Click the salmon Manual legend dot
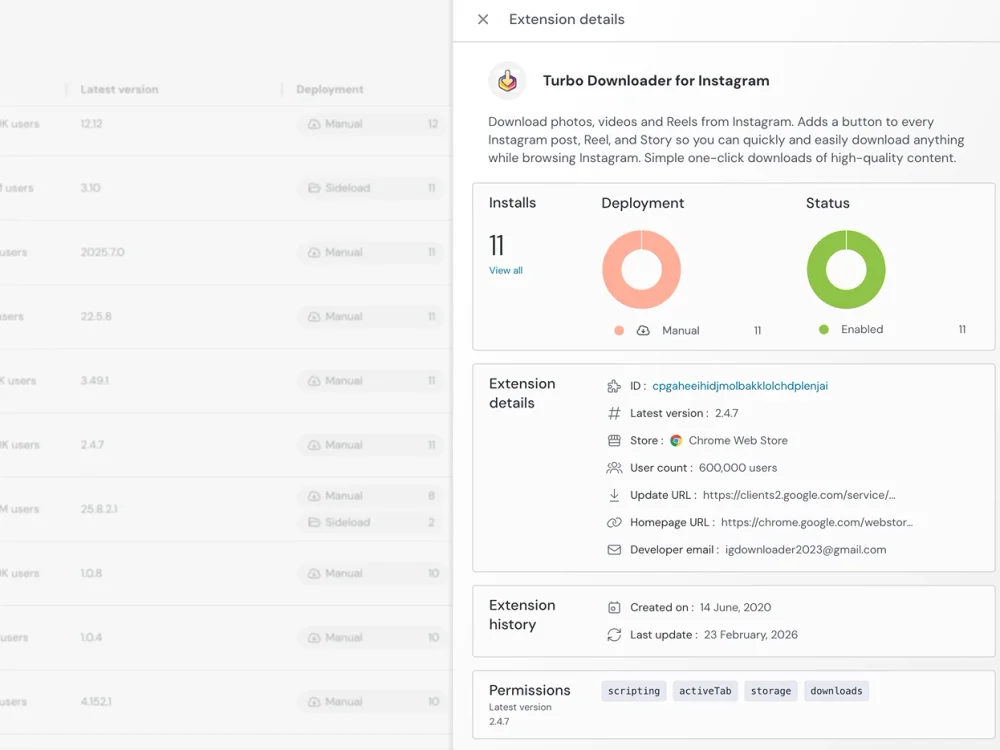This screenshot has width=1000, height=750. (619, 330)
